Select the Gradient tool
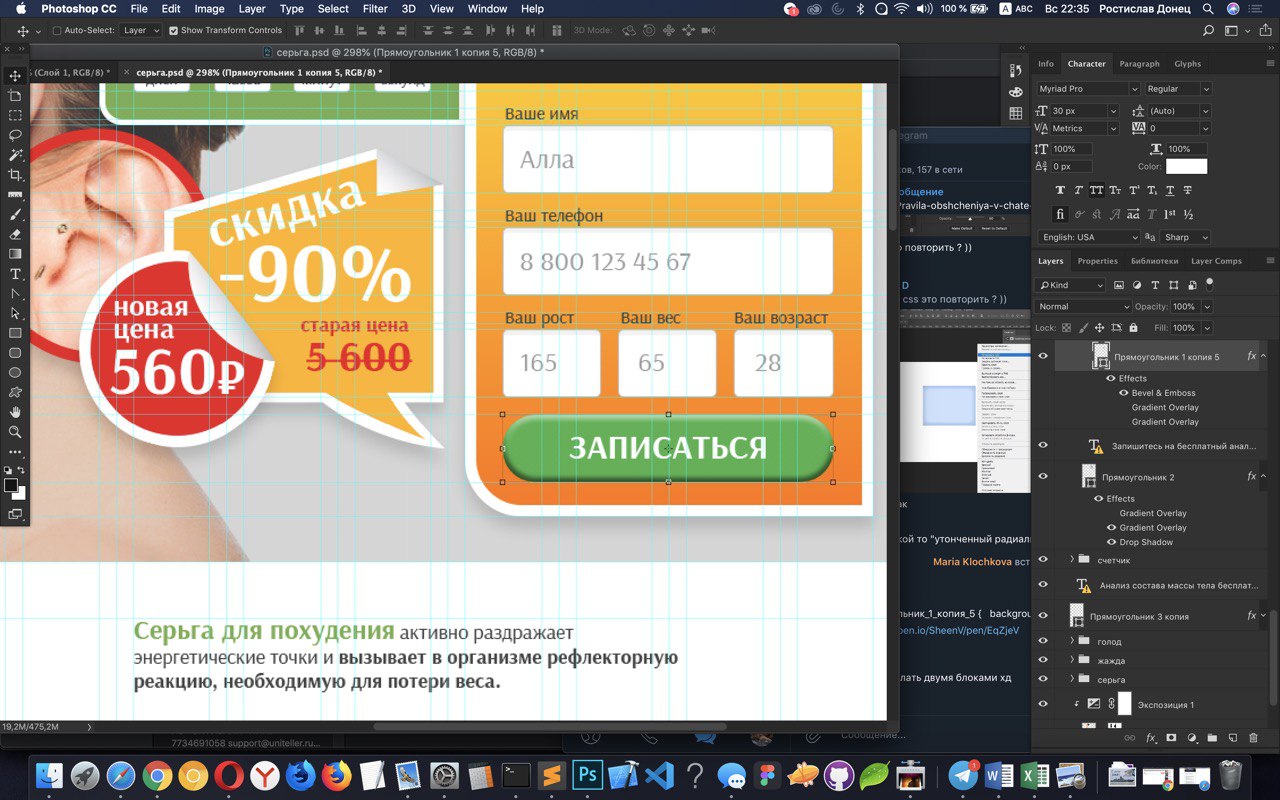Image resolution: width=1280 pixels, height=800 pixels. coord(15,254)
